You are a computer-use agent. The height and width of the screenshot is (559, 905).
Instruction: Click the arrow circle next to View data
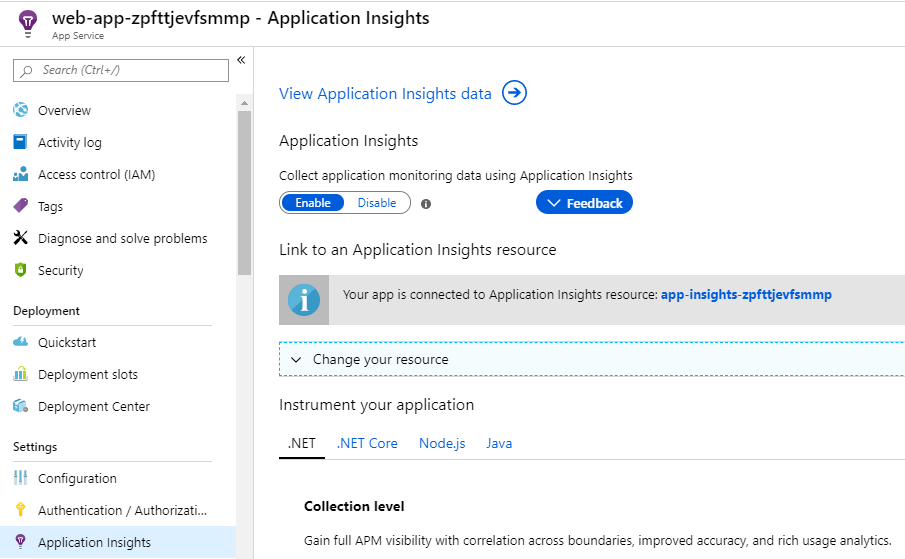[x=514, y=93]
